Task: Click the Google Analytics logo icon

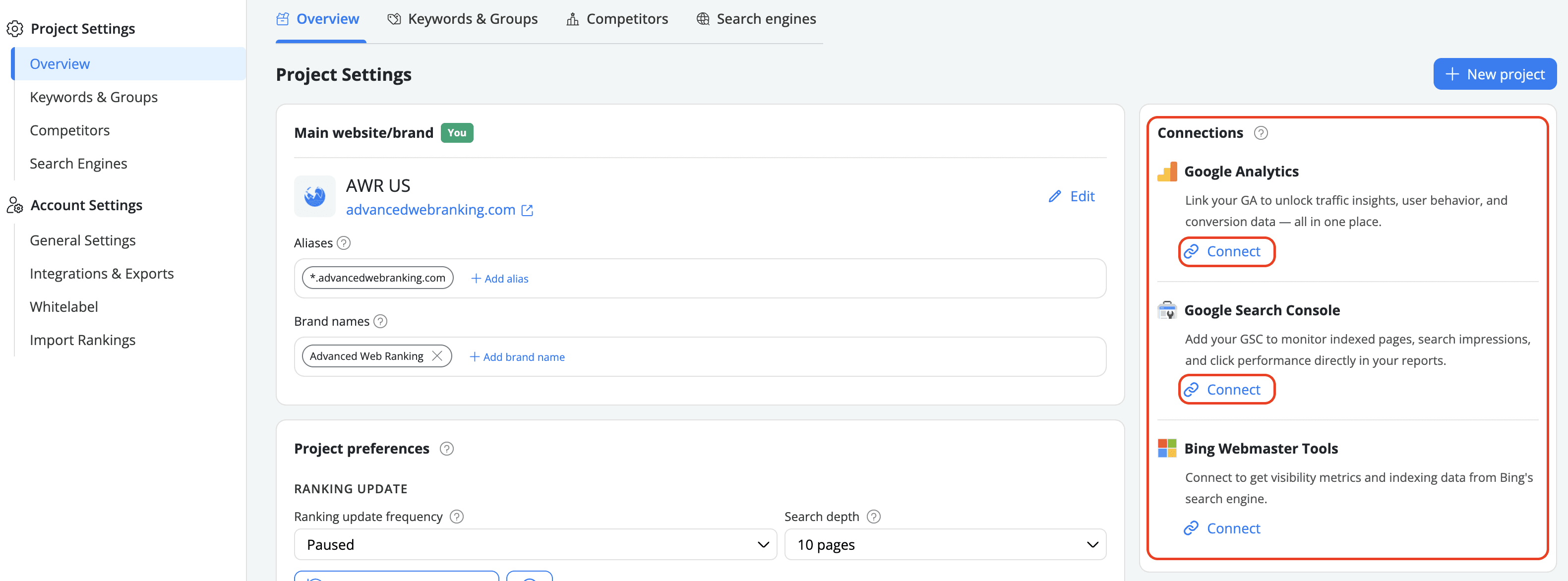Action: tap(1167, 172)
